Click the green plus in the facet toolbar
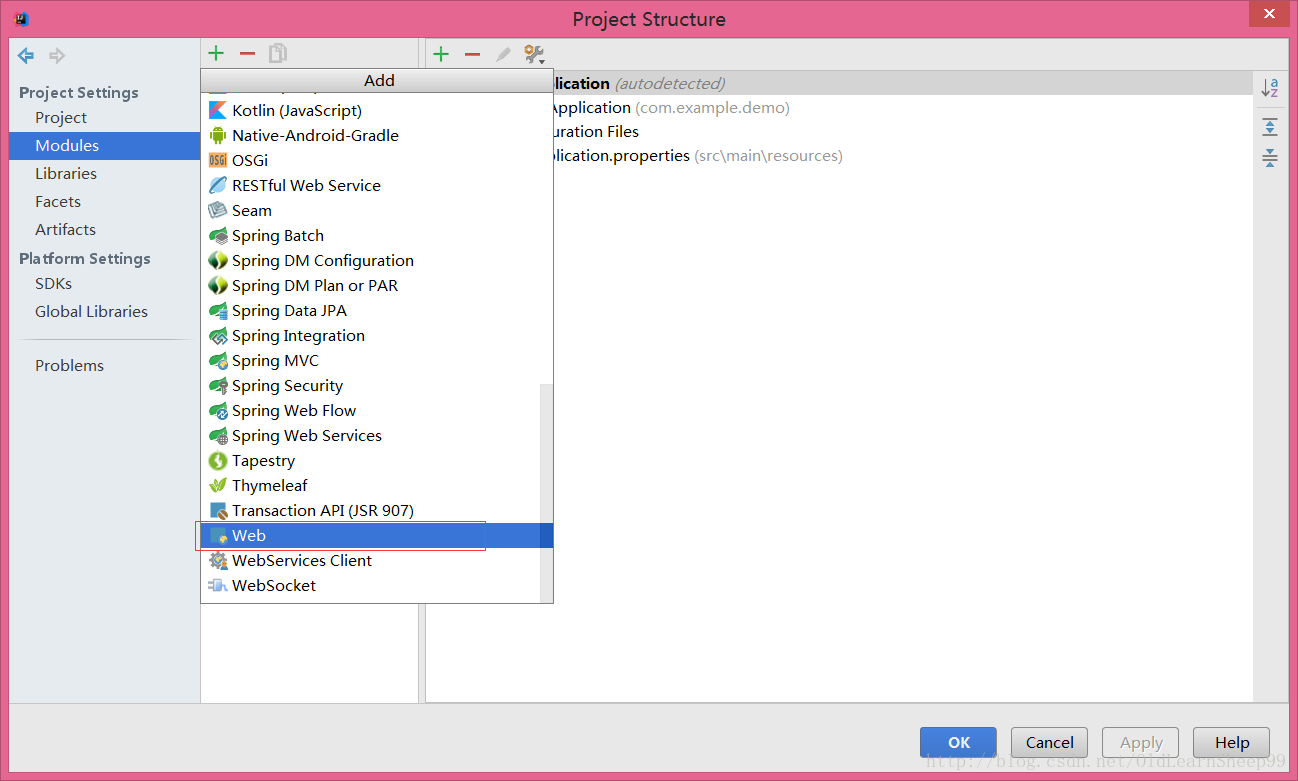The width and height of the screenshot is (1298, 781). (441, 54)
